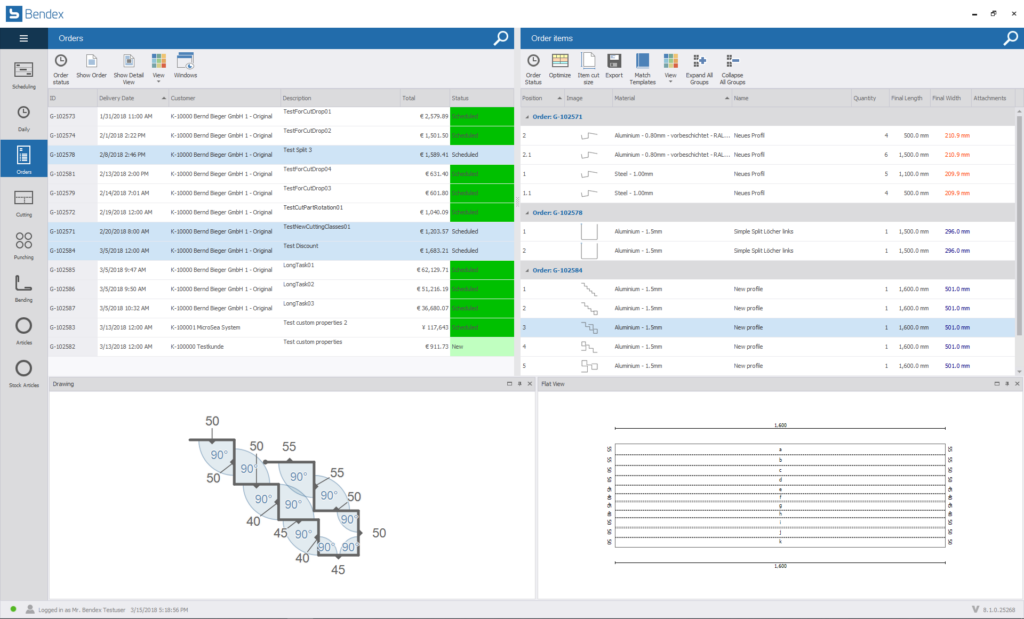1024x619 pixels.
Task: Toggle the hamburger menu button
Action: [x=24, y=38]
